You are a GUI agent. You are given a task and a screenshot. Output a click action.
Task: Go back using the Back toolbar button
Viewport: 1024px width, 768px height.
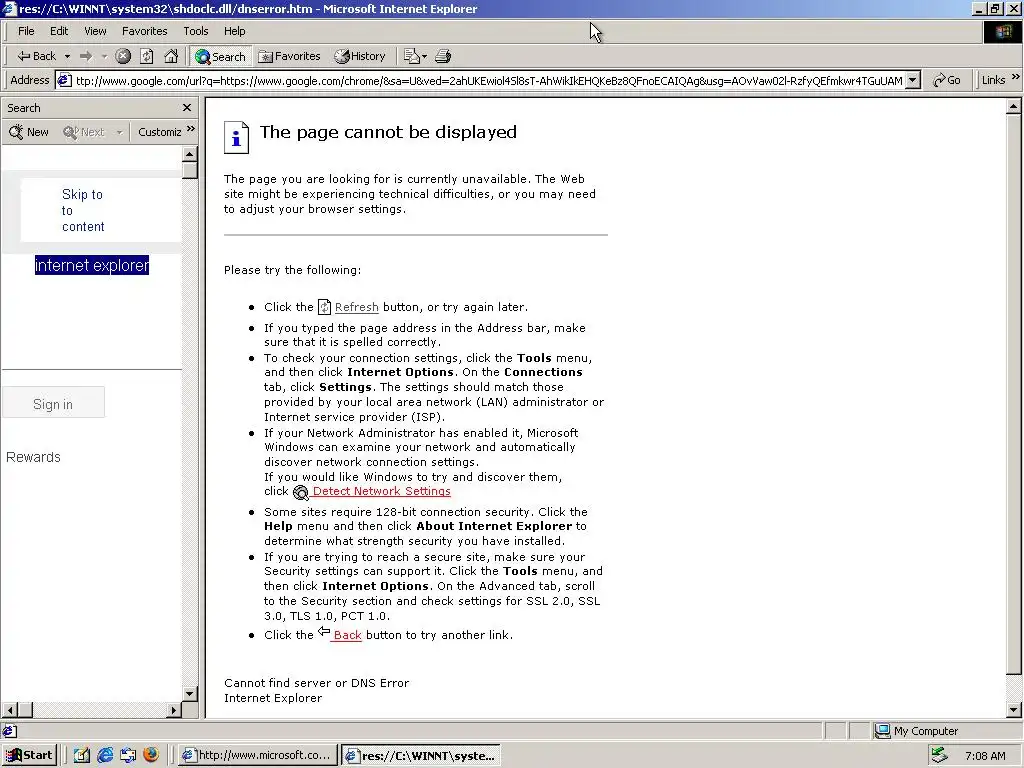coord(36,56)
